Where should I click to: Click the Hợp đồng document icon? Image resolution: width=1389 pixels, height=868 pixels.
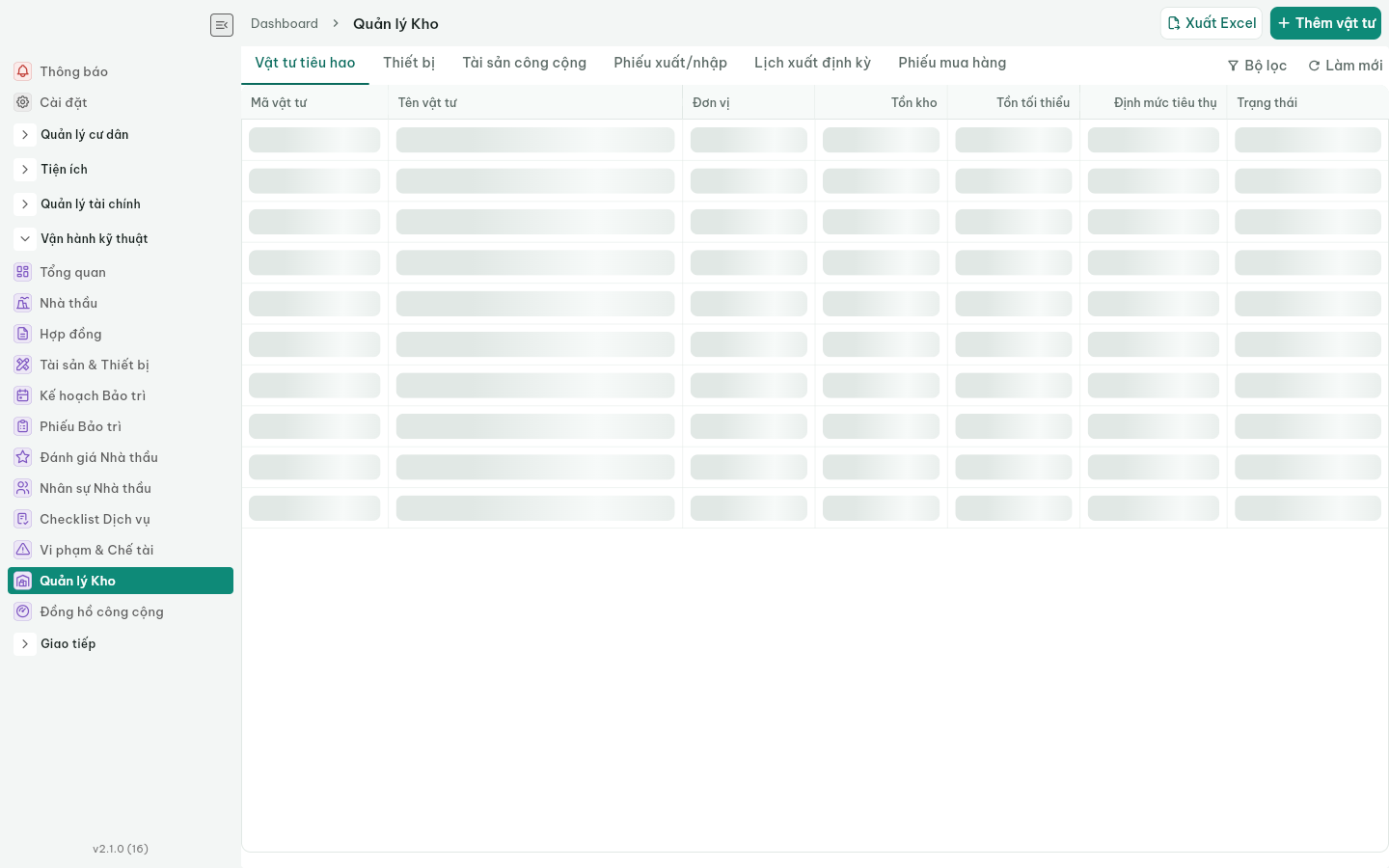click(x=23, y=334)
